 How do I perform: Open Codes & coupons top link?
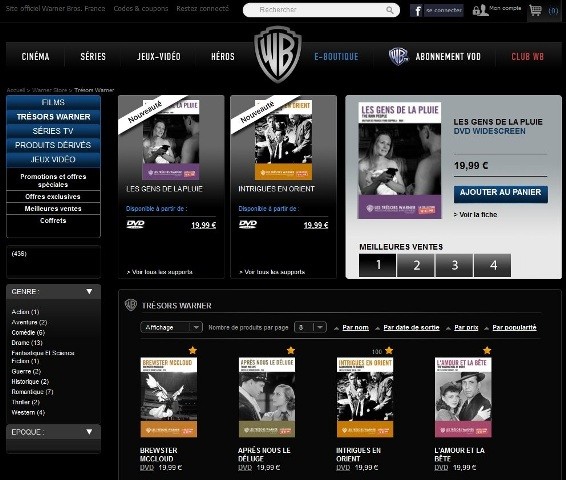(x=141, y=8)
